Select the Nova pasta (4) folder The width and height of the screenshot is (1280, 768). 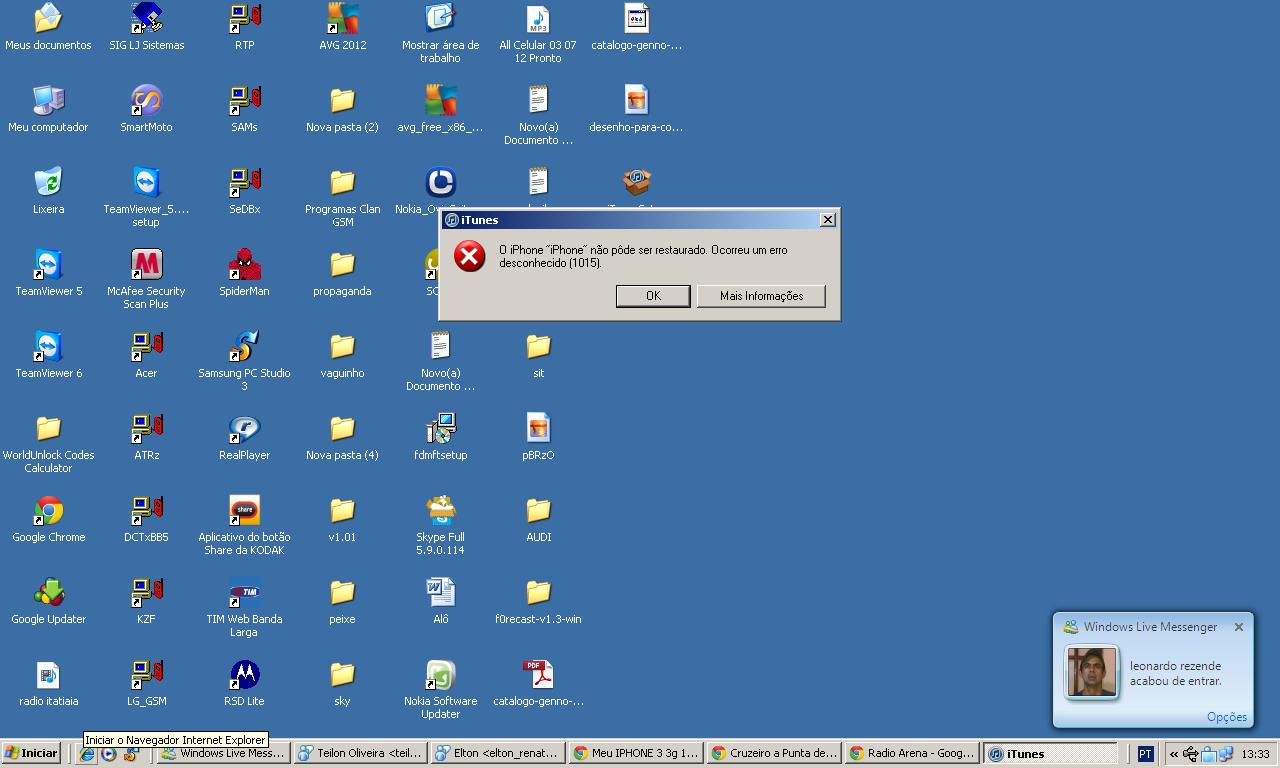(342, 428)
